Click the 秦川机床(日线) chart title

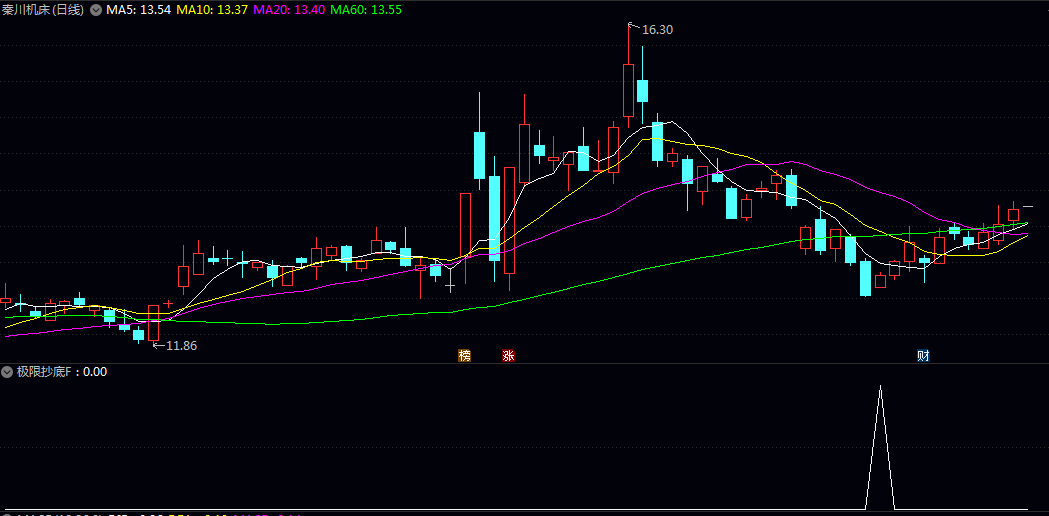[44, 9]
